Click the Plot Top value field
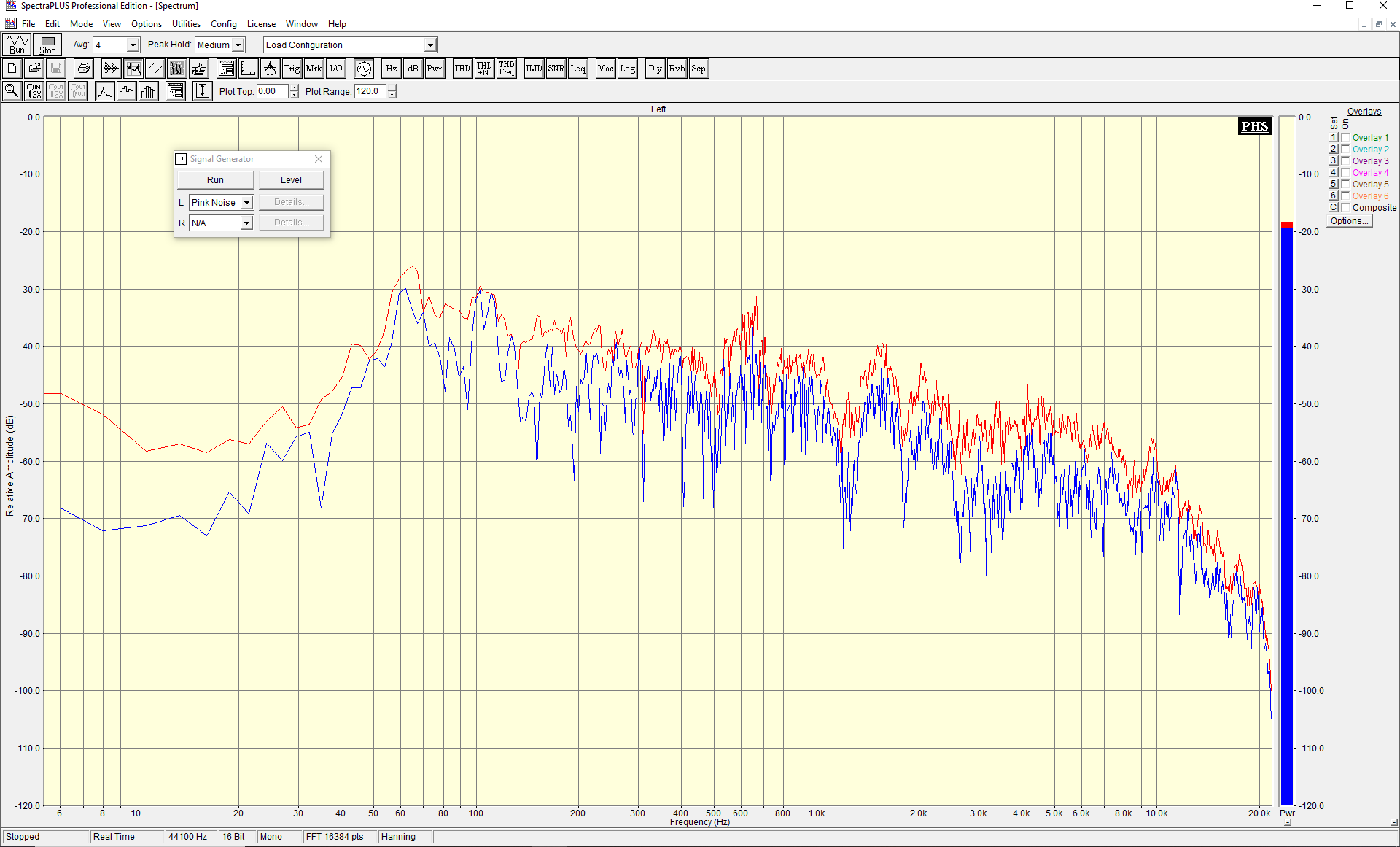 point(272,91)
